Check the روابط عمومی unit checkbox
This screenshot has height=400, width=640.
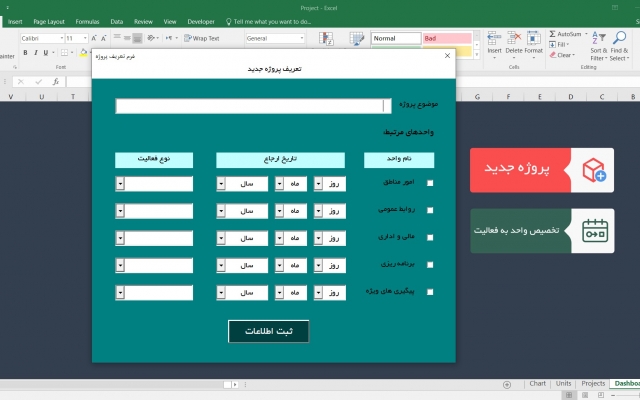pyautogui.click(x=430, y=210)
